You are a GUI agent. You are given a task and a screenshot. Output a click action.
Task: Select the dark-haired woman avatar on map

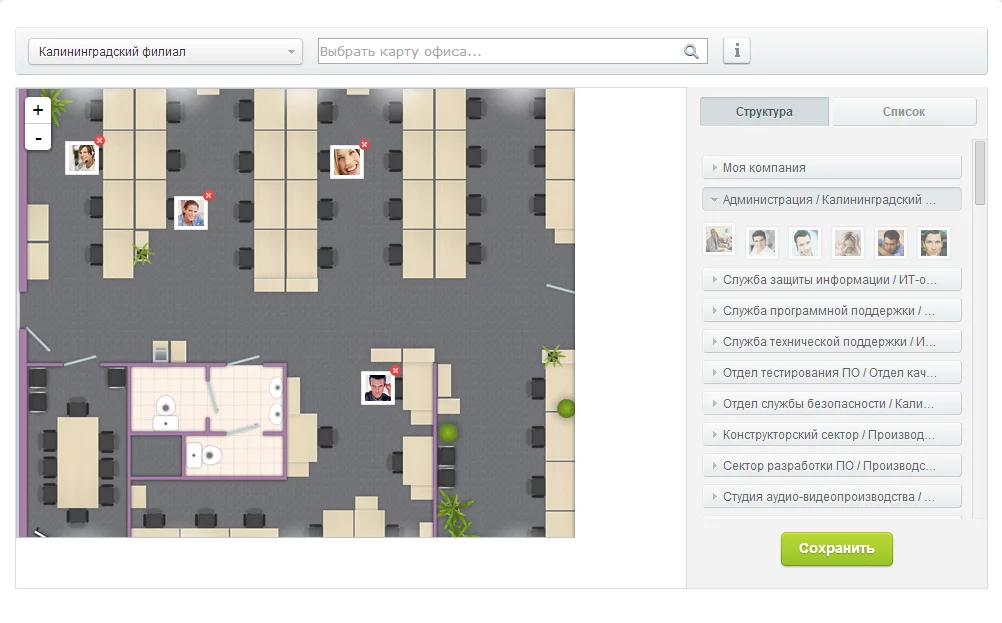point(190,213)
